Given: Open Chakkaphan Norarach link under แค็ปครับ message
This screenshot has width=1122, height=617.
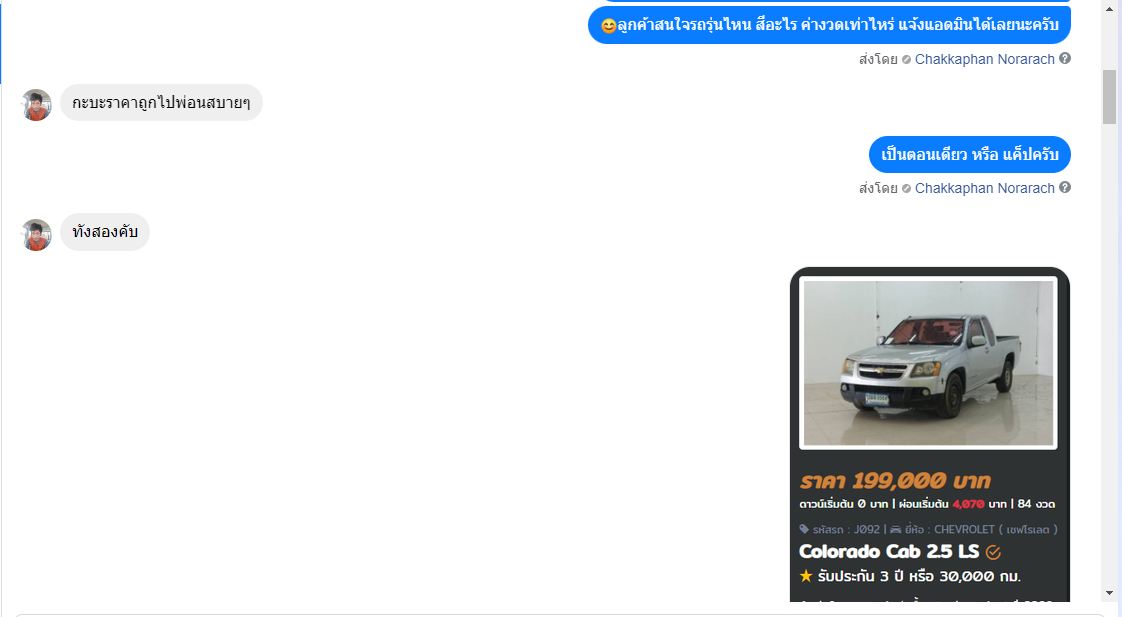Looking at the screenshot, I should (x=985, y=188).
